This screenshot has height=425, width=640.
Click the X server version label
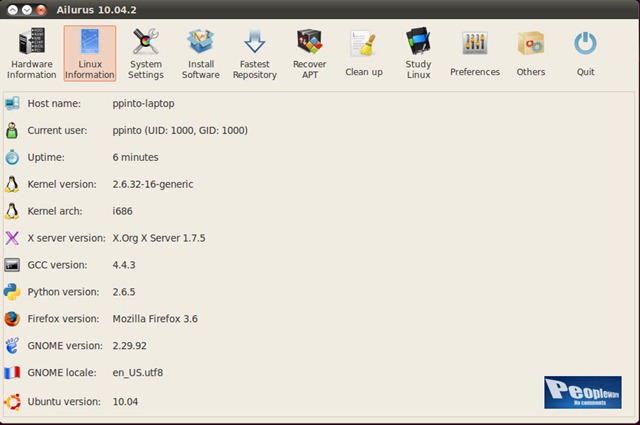coord(67,238)
